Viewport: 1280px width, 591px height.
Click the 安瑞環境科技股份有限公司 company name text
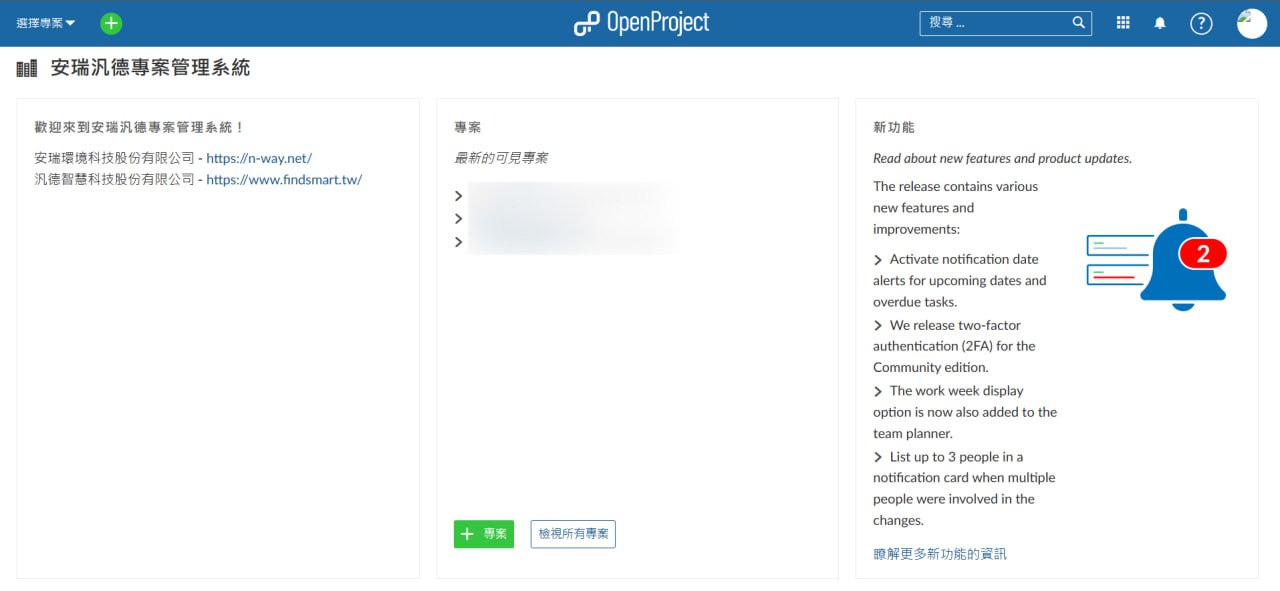(114, 158)
